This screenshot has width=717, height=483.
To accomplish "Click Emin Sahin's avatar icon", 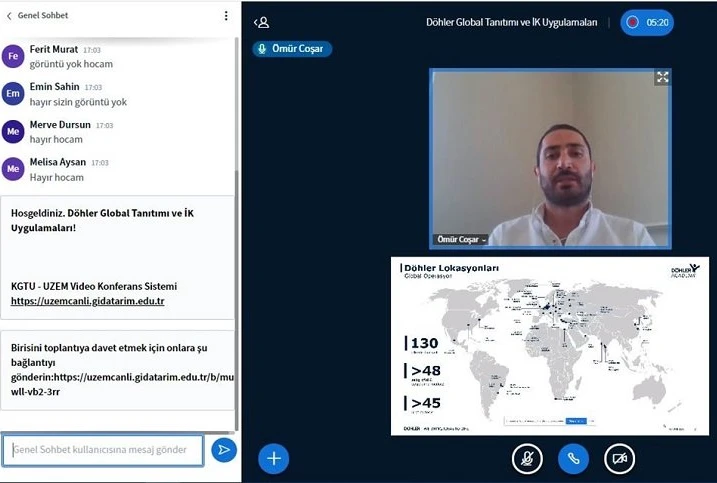I will [x=13, y=94].
